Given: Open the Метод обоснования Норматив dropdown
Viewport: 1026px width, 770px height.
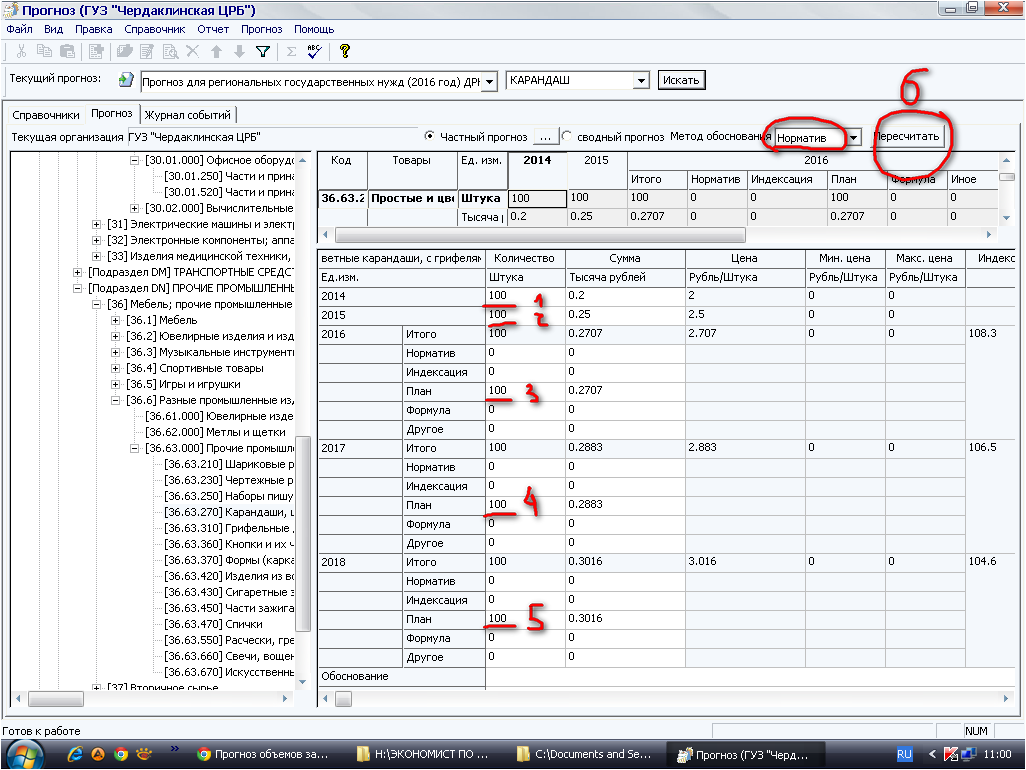Looking at the screenshot, I should [853, 138].
